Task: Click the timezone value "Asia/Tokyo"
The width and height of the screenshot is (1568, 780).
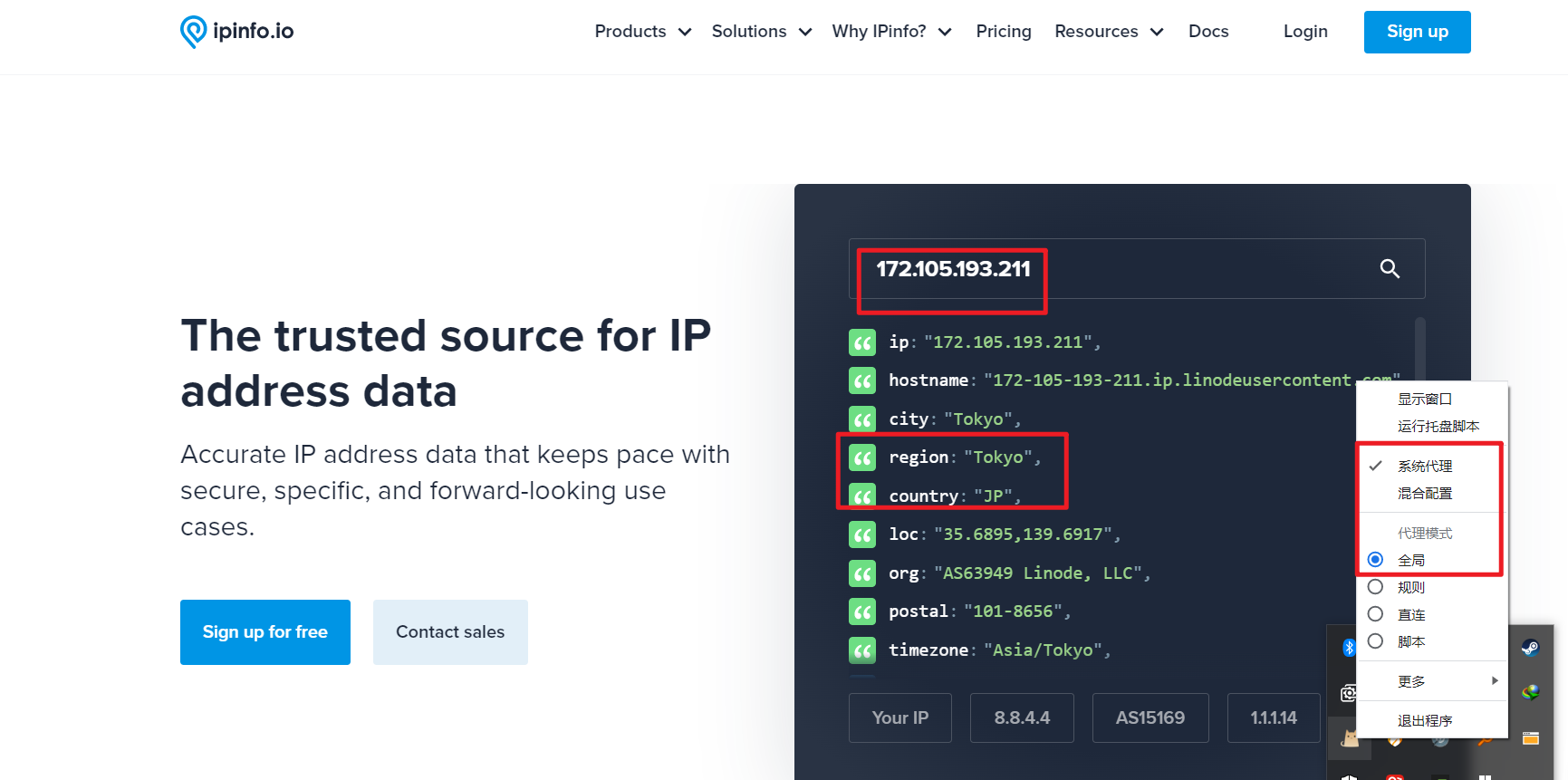Action: [1043, 650]
